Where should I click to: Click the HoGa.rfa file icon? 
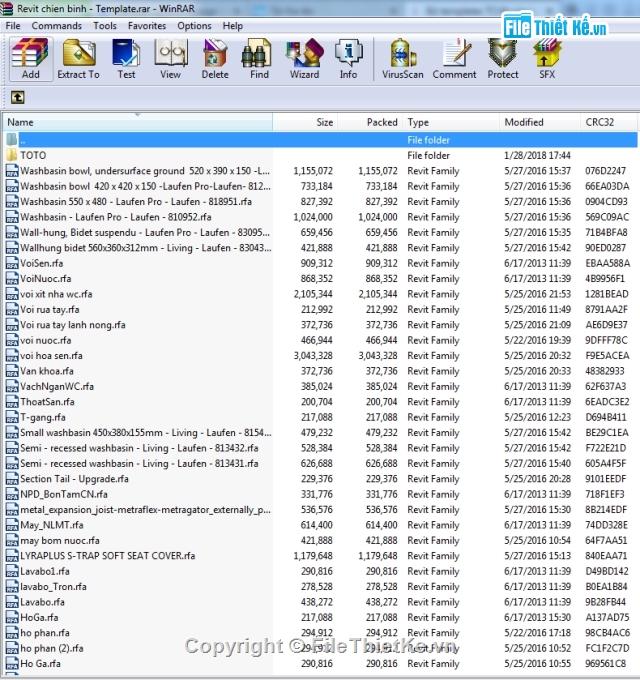point(12,618)
